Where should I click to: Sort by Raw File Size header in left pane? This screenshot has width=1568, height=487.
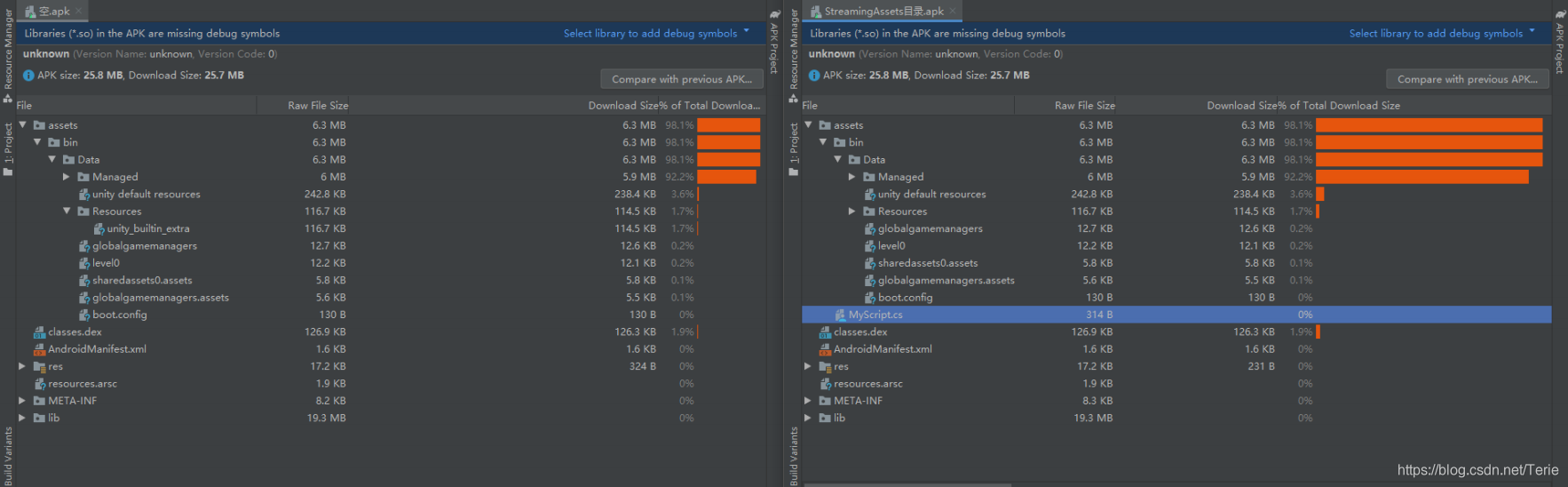(x=304, y=105)
